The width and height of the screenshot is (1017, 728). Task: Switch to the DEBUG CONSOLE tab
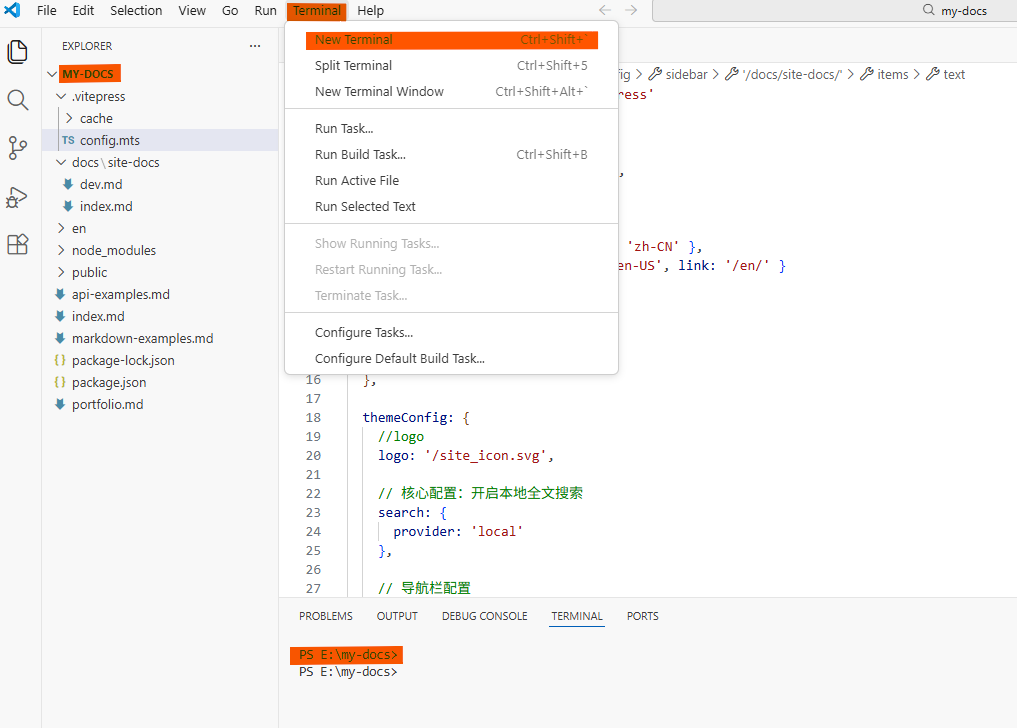coord(484,616)
